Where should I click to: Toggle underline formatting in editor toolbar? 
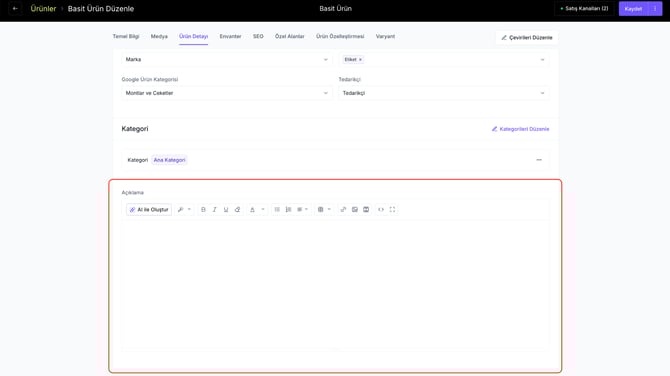pos(226,209)
